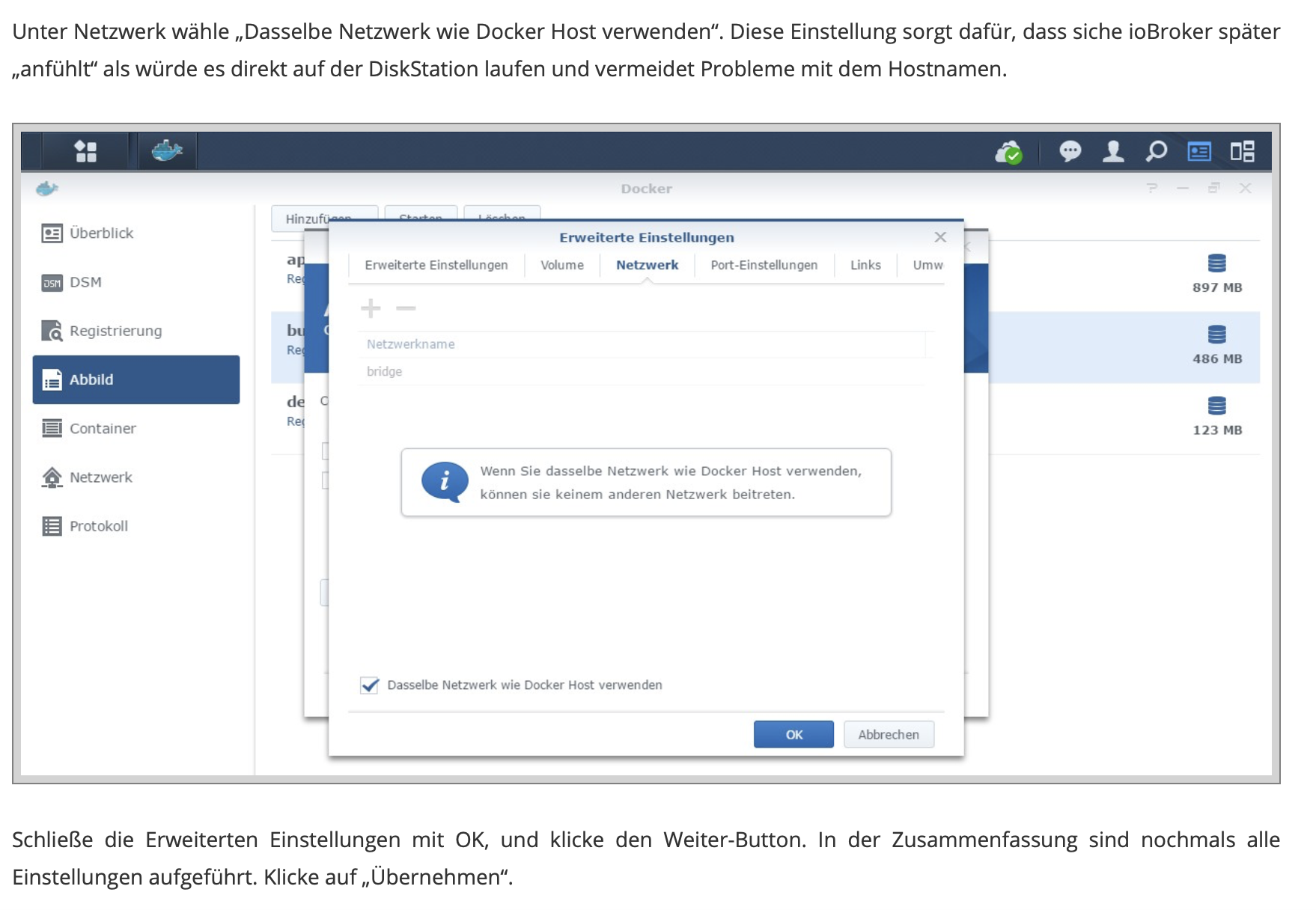This screenshot has width=1316, height=910.
Task: Click the Registrierung sidebar icon
Action: [x=52, y=331]
